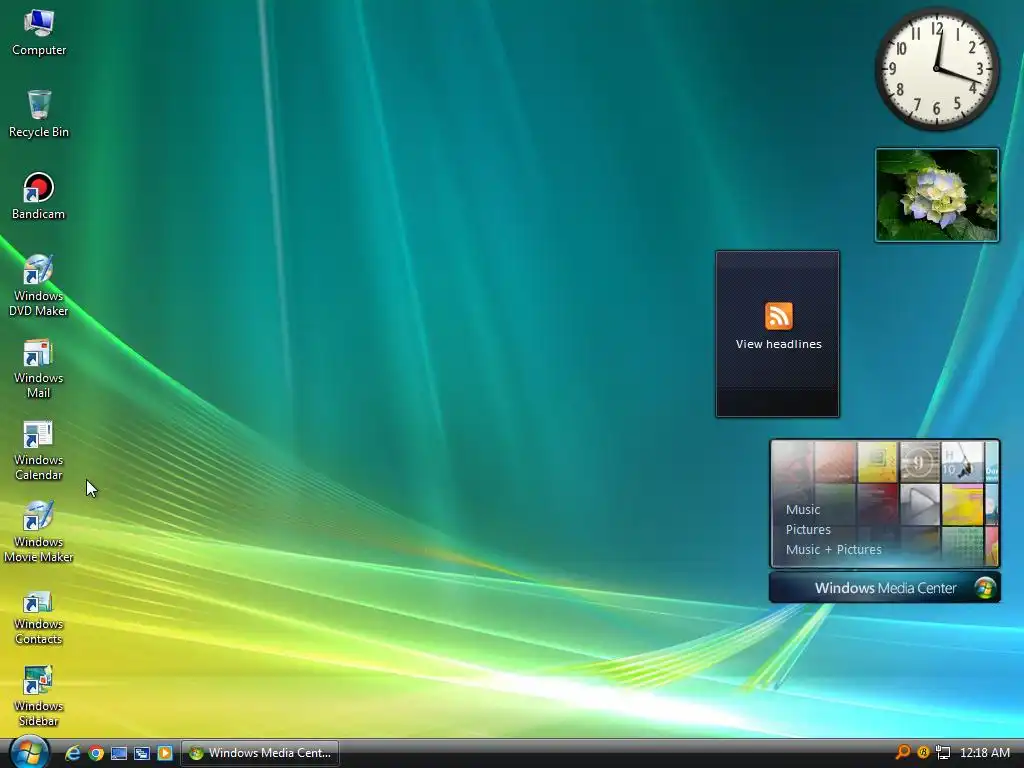The width and height of the screenshot is (1024, 768).
Task: Select Pictures in Media Center gadget
Action: [x=808, y=530]
